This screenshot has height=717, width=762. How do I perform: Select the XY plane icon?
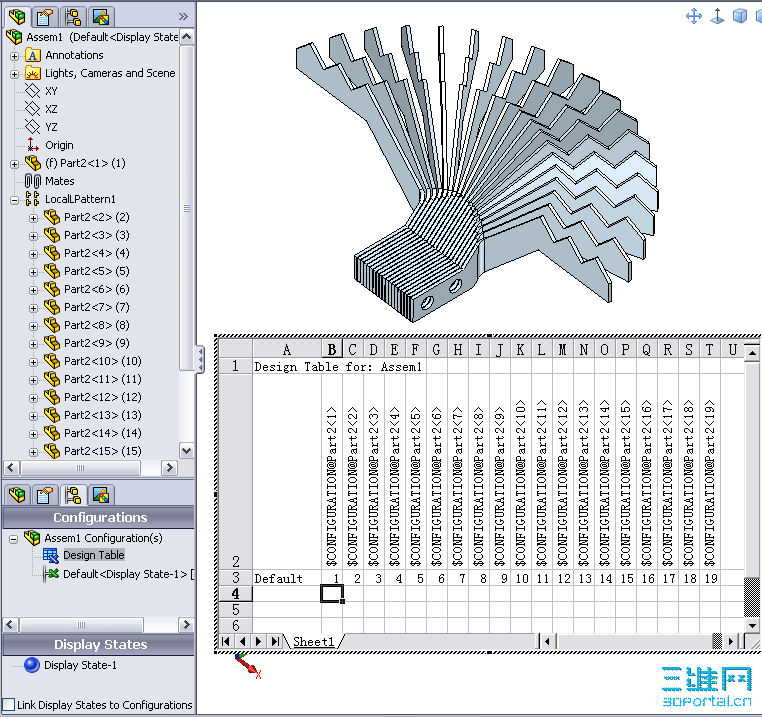point(33,90)
